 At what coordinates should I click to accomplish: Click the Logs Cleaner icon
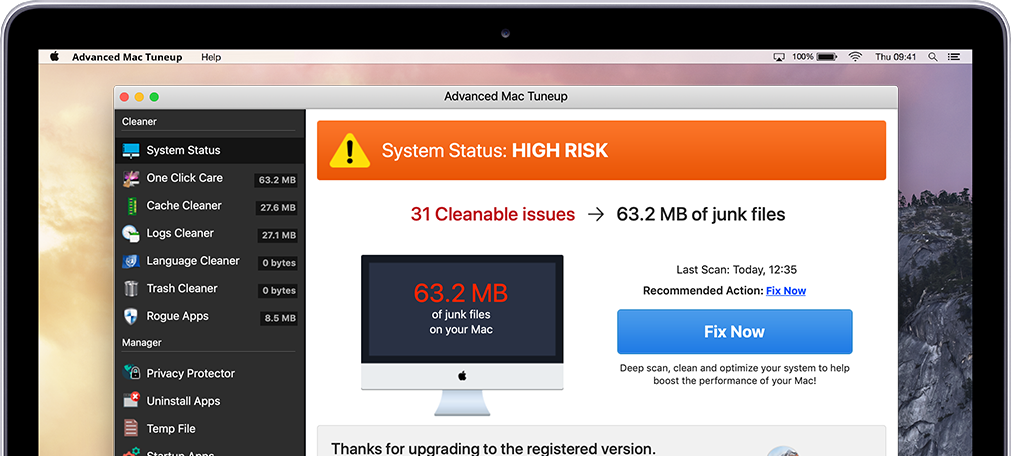(x=131, y=234)
